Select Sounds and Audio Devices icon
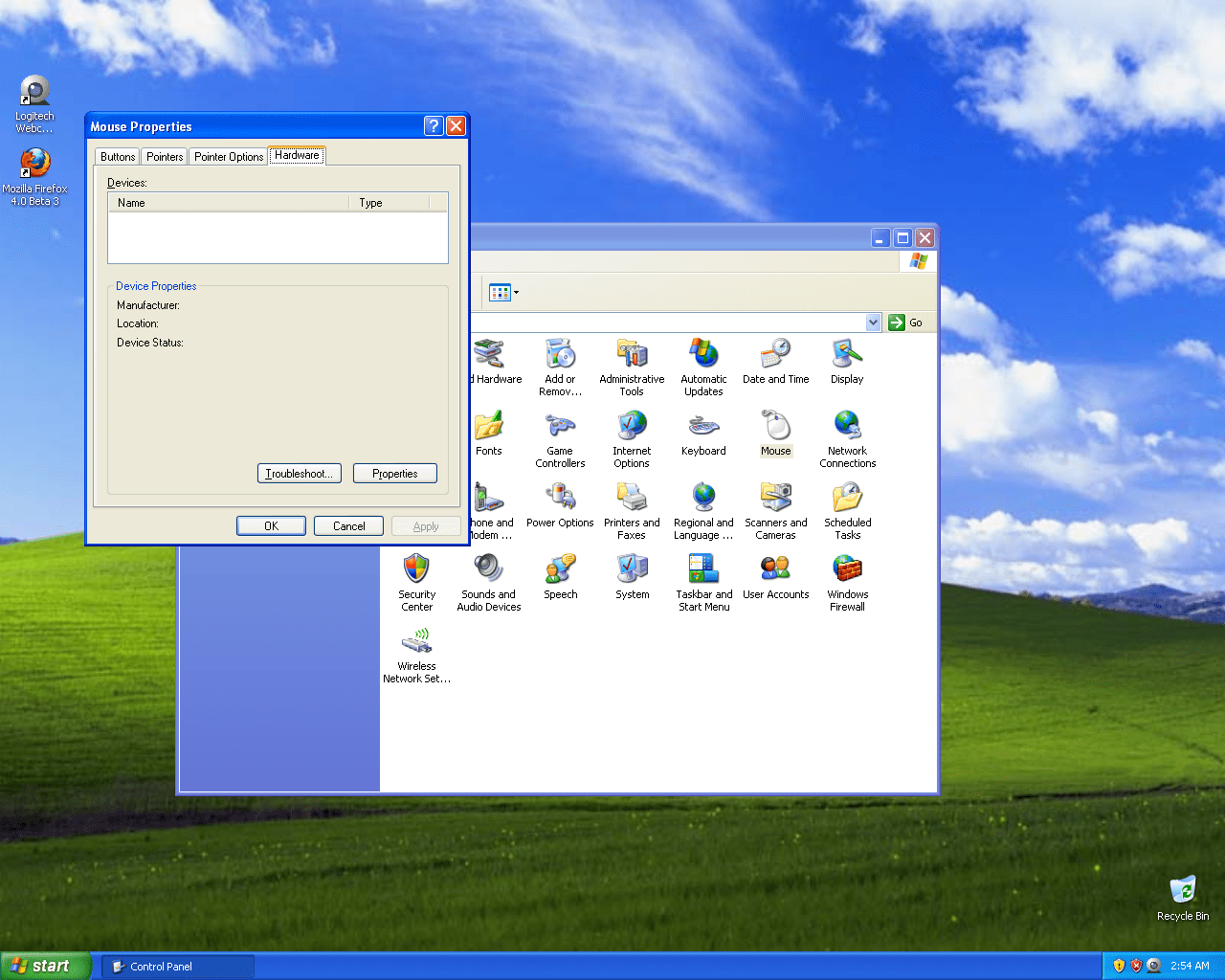 pyautogui.click(x=488, y=582)
